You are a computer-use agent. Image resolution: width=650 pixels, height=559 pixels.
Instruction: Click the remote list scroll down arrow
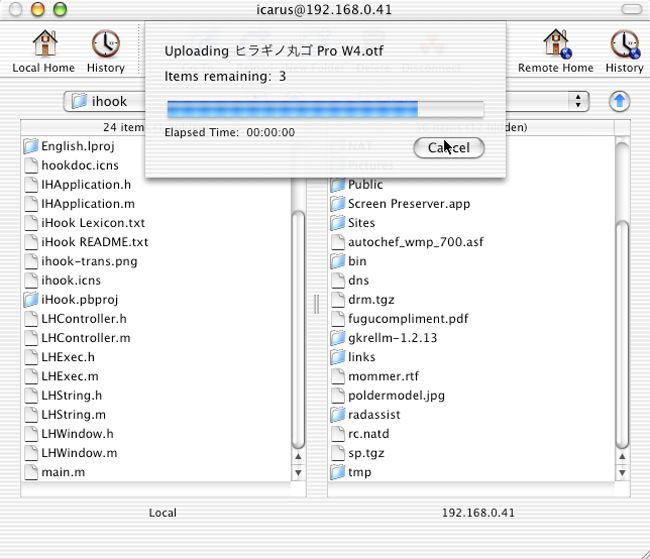click(622, 473)
